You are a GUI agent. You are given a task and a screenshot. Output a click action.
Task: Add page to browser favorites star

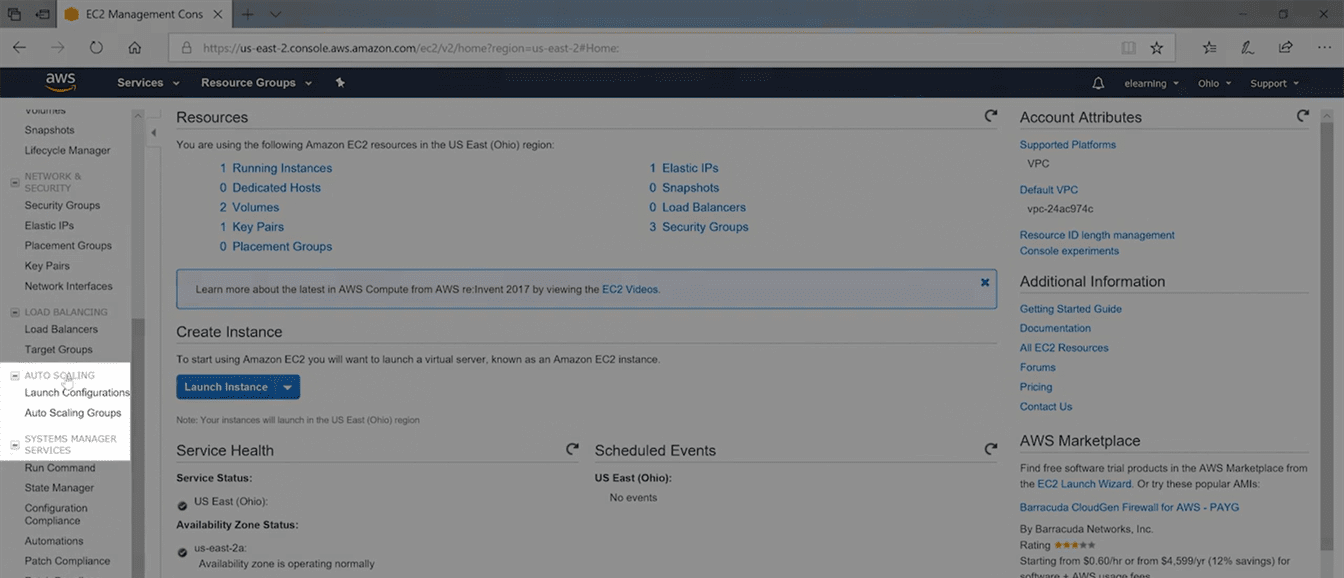tap(1156, 47)
